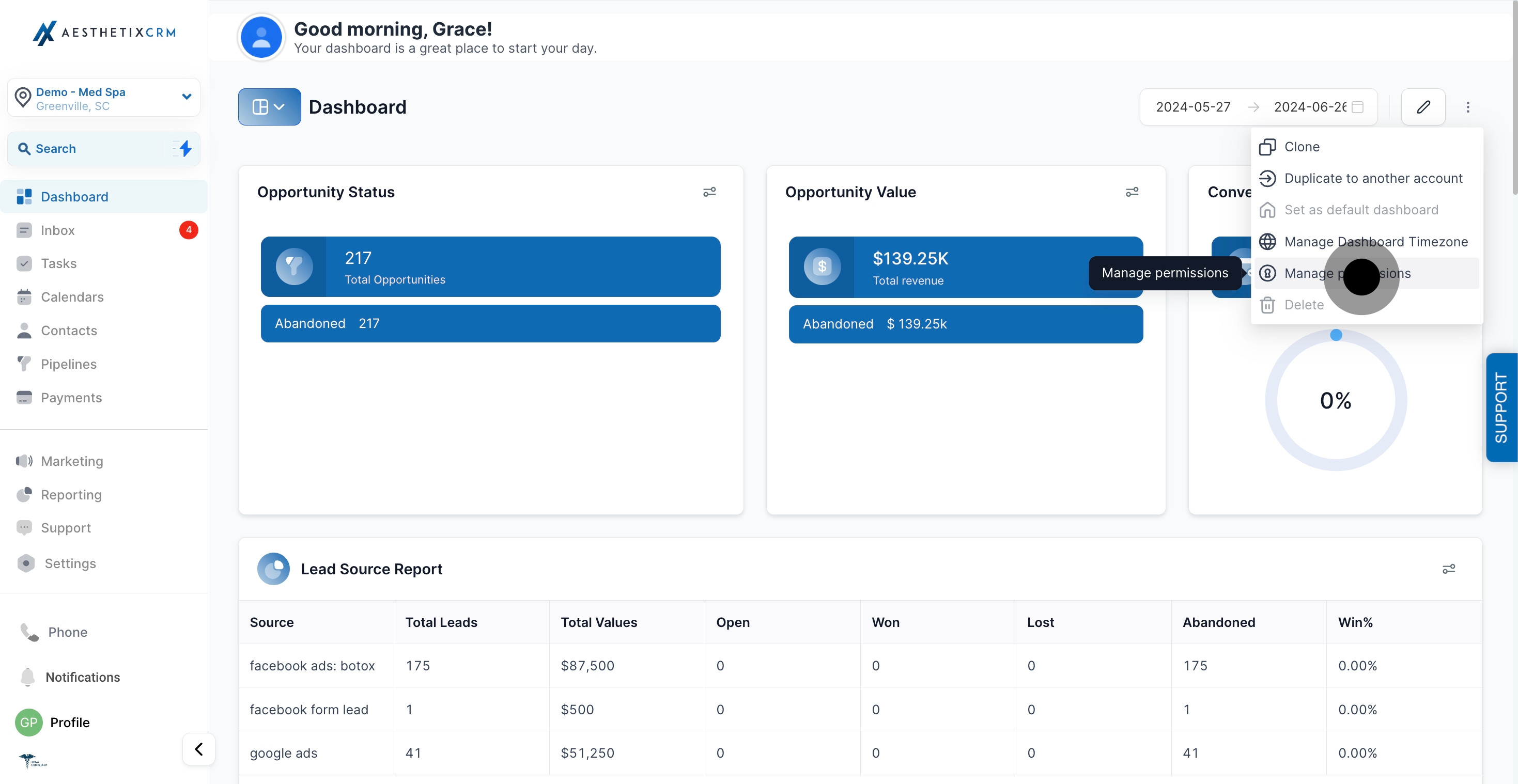The width and height of the screenshot is (1518, 784).
Task: Open Opportunity Value widget filter settings icon
Action: [x=1132, y=192]
